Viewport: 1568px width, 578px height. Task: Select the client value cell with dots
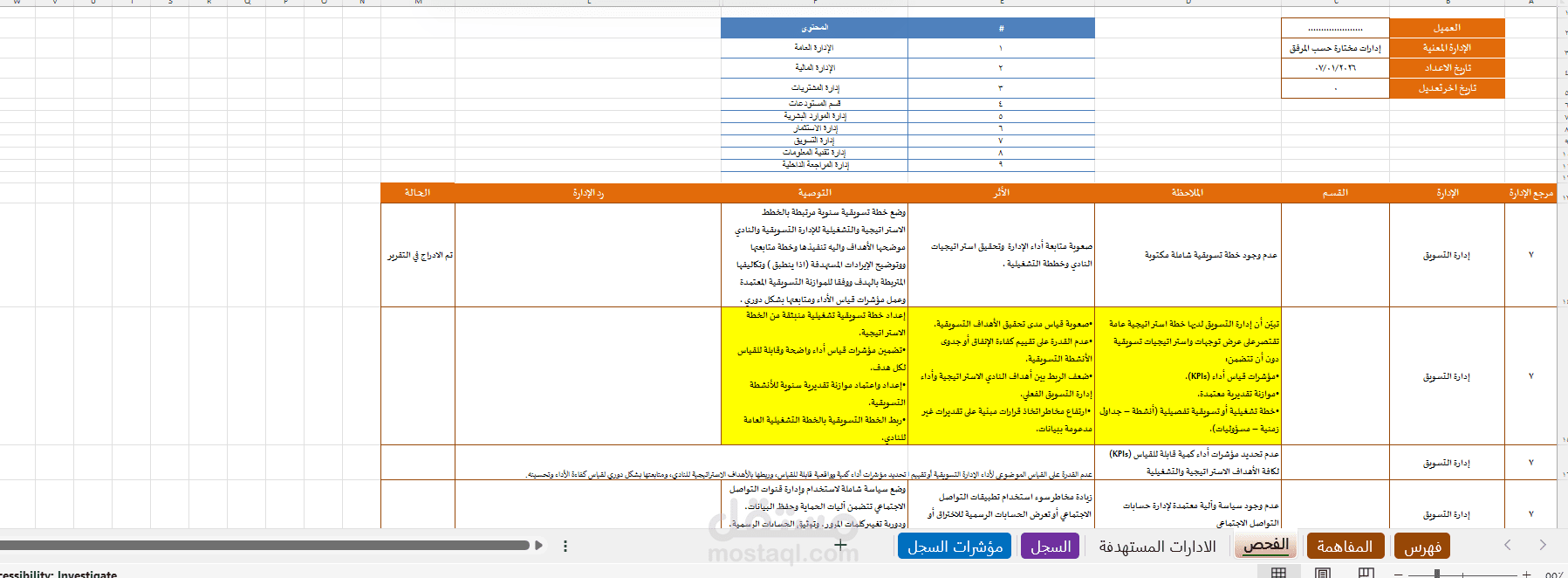coord(1335,28)
